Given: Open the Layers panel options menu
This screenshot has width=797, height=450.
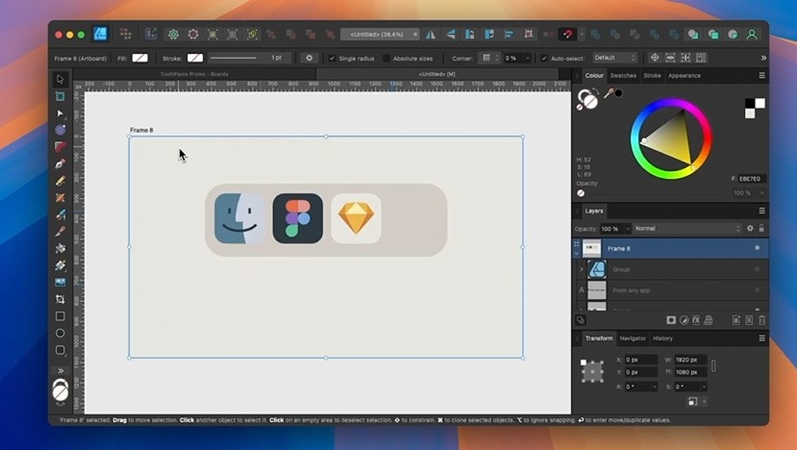Looking at the screenshot, I should pyautogui.click(x=761, y=211).
